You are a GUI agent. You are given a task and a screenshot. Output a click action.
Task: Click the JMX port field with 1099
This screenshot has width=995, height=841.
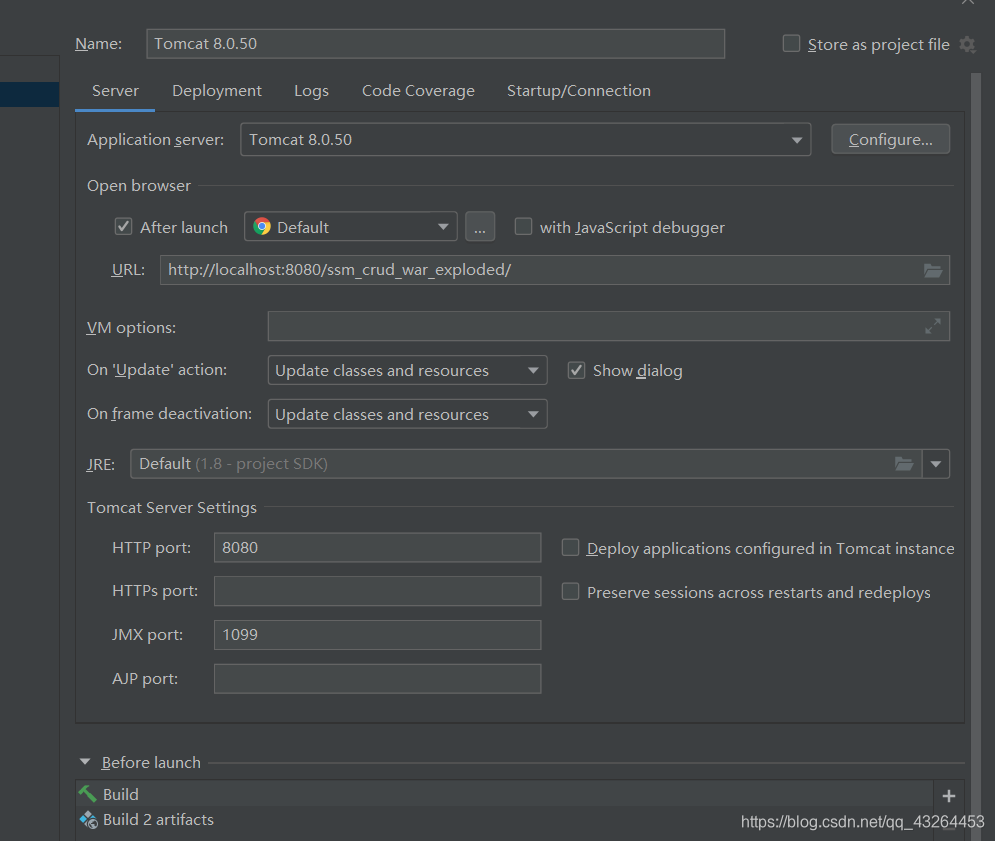(378, 635)
